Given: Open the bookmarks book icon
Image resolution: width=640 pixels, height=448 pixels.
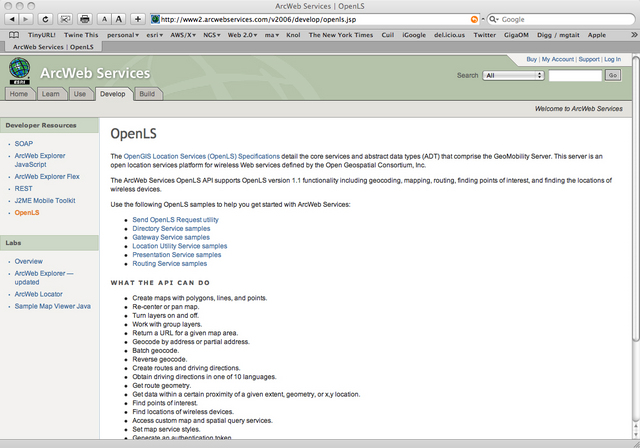Looking at the screenshot, I should pyautogui.click(x=14, y=35).
